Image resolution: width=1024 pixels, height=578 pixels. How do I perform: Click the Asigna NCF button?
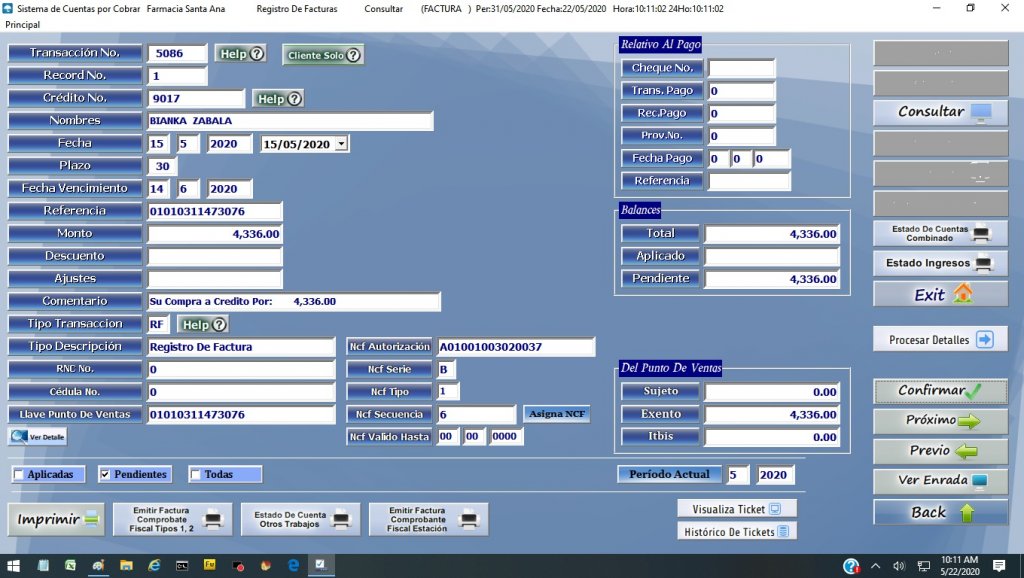click(558, 414)
